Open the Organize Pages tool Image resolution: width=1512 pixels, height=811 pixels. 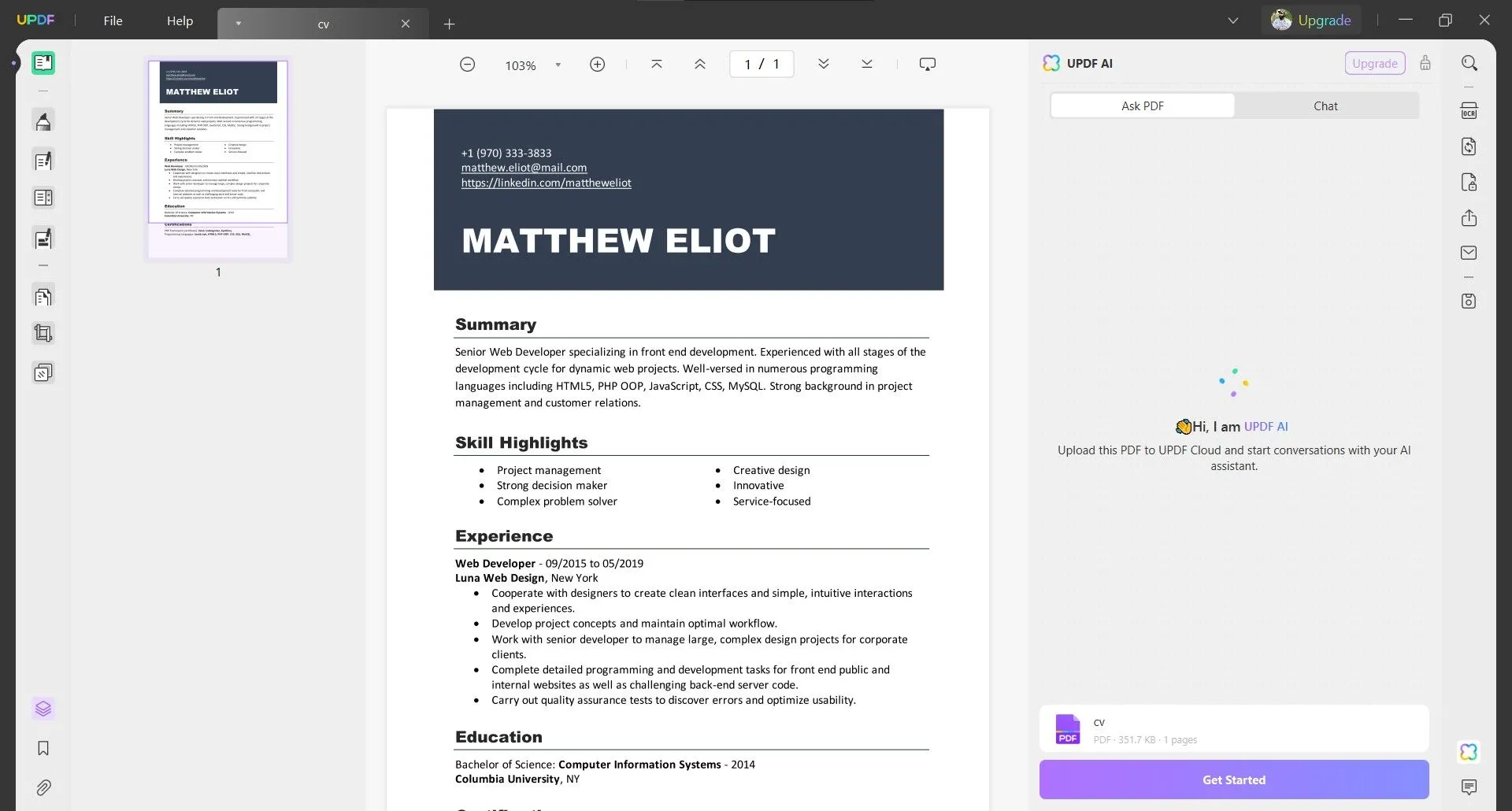(x=43, y=296)
